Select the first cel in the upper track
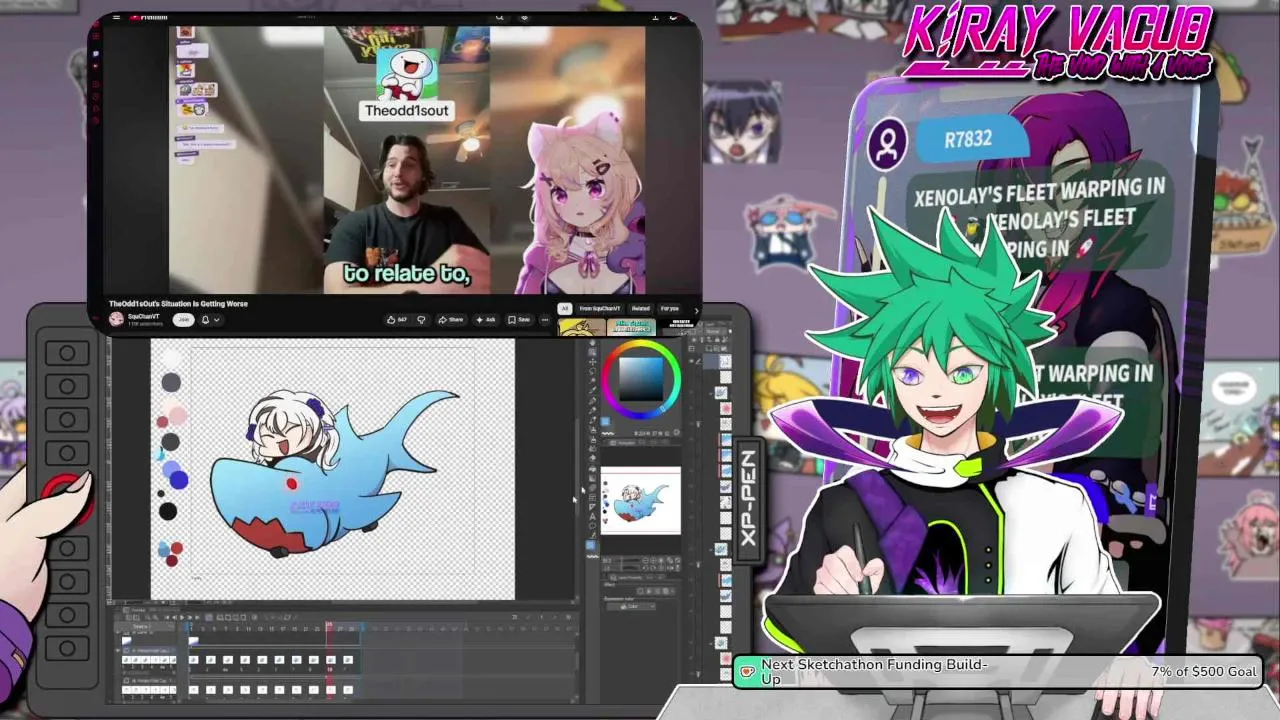This screenshot has height=720, width=1280. coord(193,660)
